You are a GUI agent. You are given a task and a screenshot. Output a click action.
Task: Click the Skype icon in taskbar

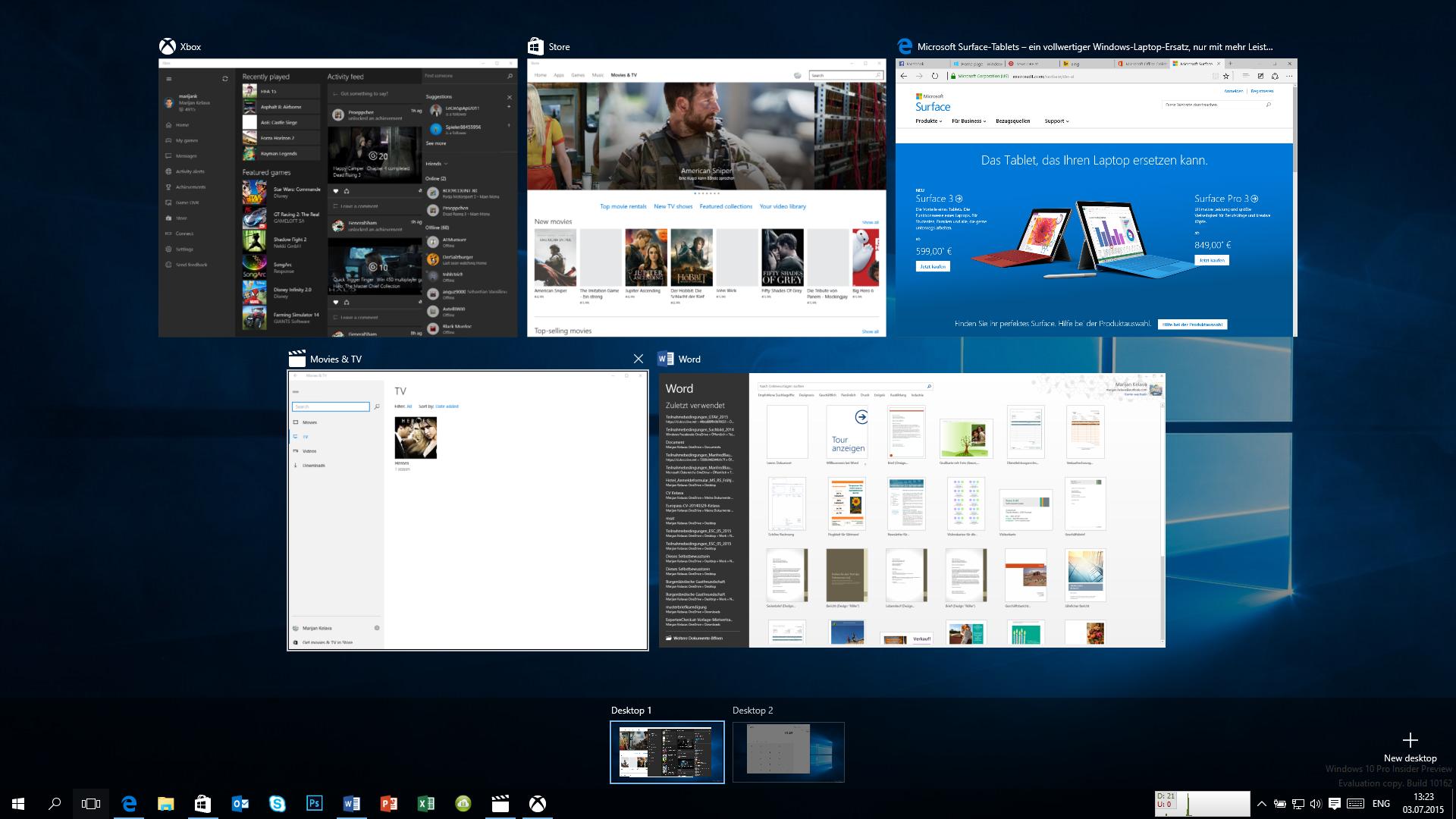click(x=277, y=803)
